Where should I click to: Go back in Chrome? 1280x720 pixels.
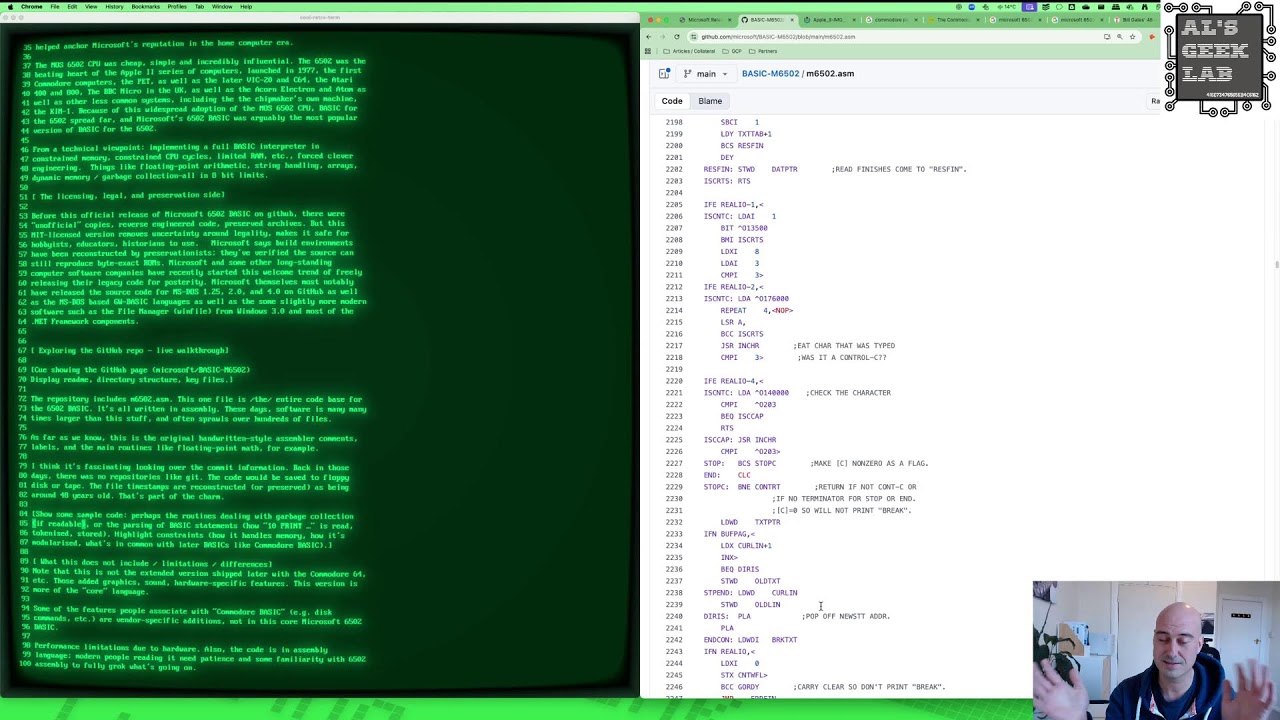648,37
